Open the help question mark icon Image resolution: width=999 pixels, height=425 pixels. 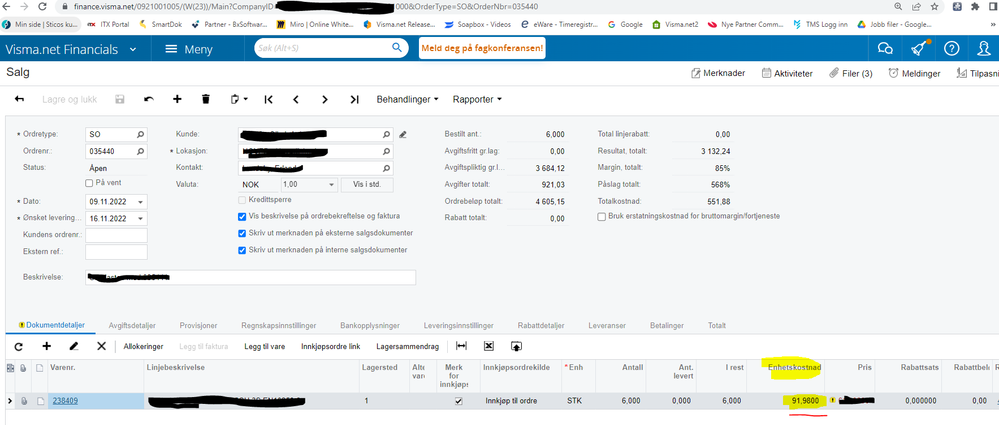(x=951, y=48)
